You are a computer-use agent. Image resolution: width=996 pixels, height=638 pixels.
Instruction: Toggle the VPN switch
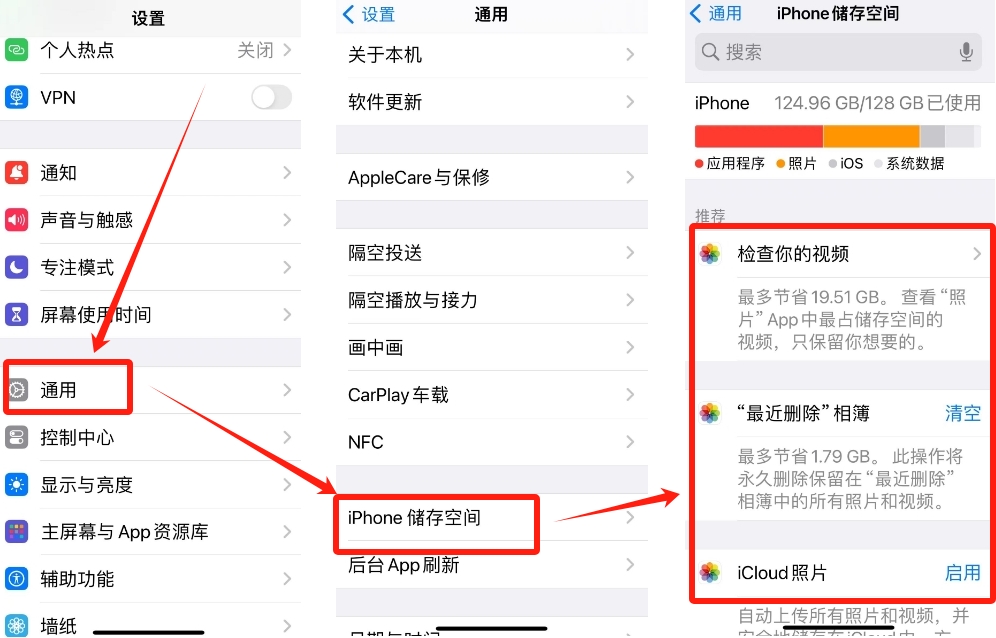click(271, 97)
